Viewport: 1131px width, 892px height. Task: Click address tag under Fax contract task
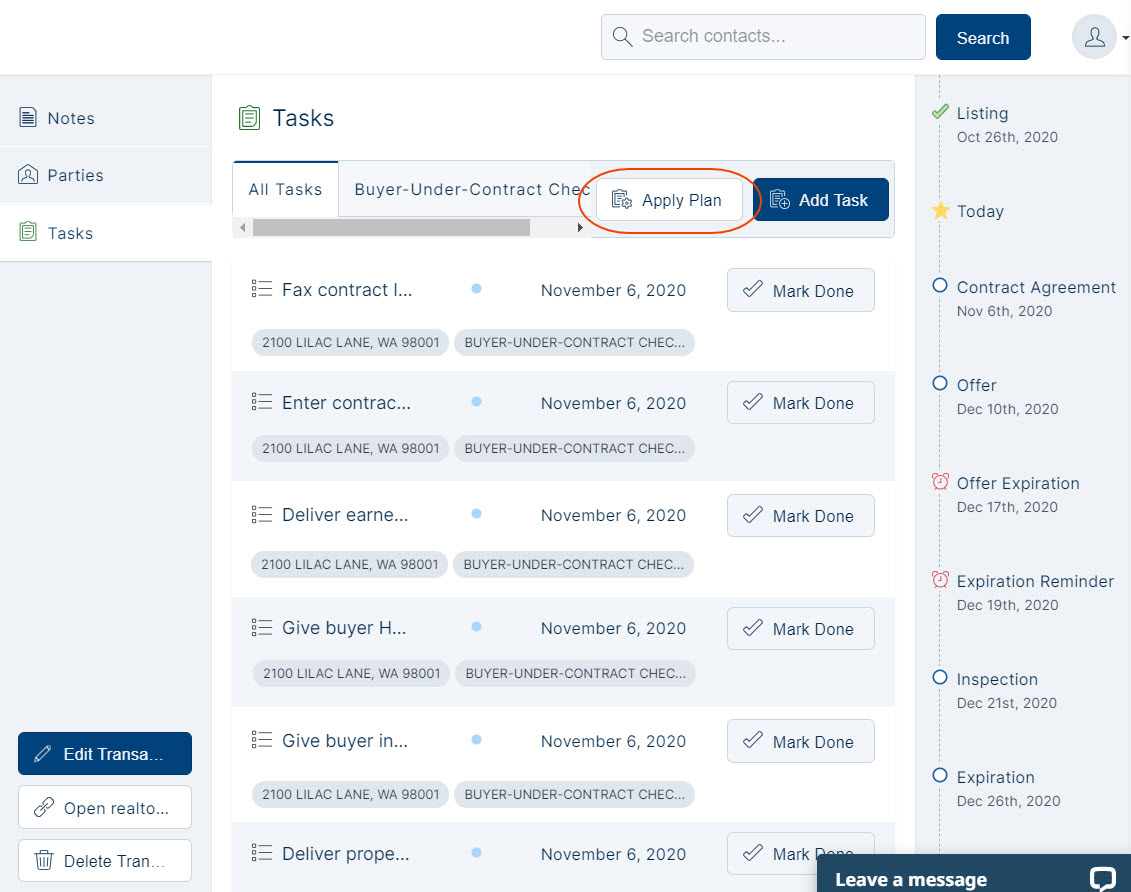point(351,343)
